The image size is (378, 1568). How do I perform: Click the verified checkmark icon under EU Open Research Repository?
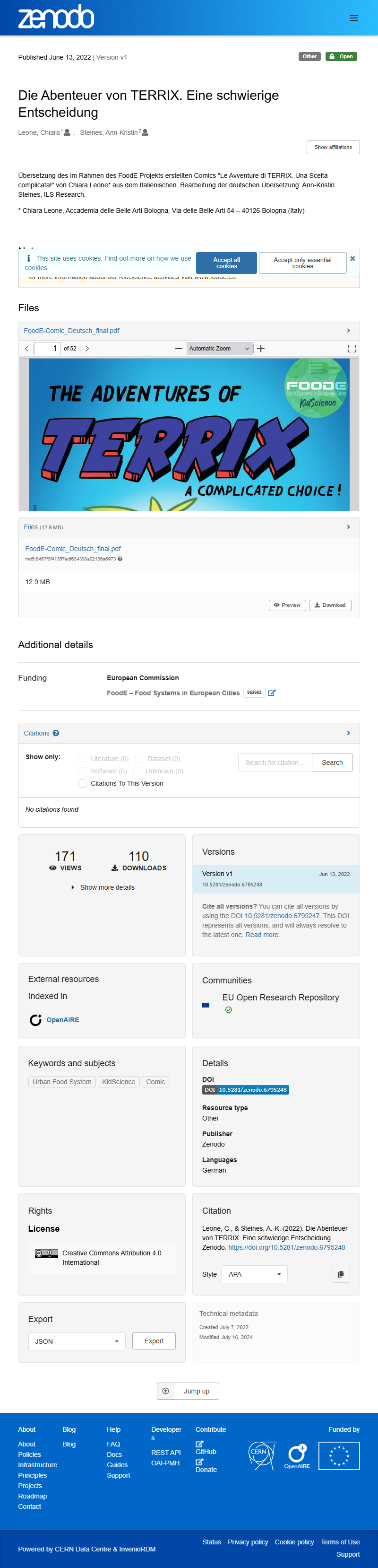pyautogui.click(x=229, y=1010)
